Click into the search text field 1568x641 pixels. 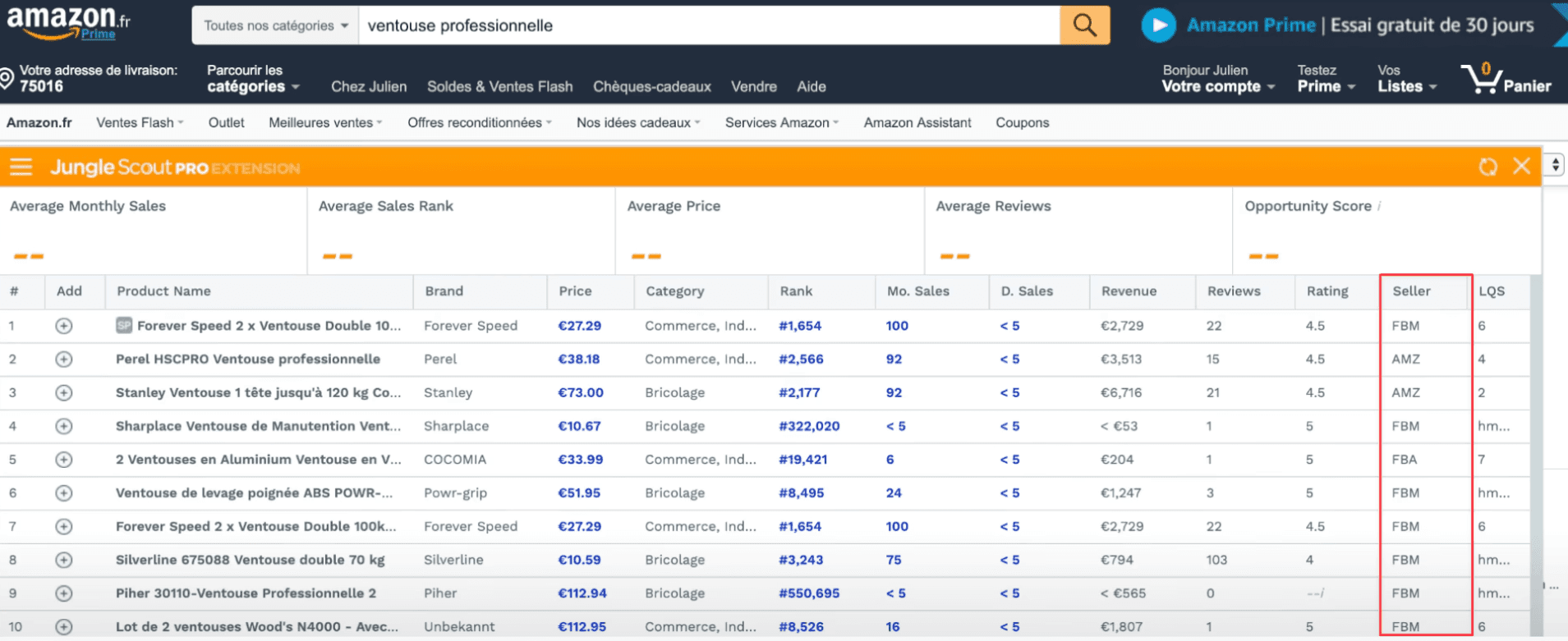point(710,25)
